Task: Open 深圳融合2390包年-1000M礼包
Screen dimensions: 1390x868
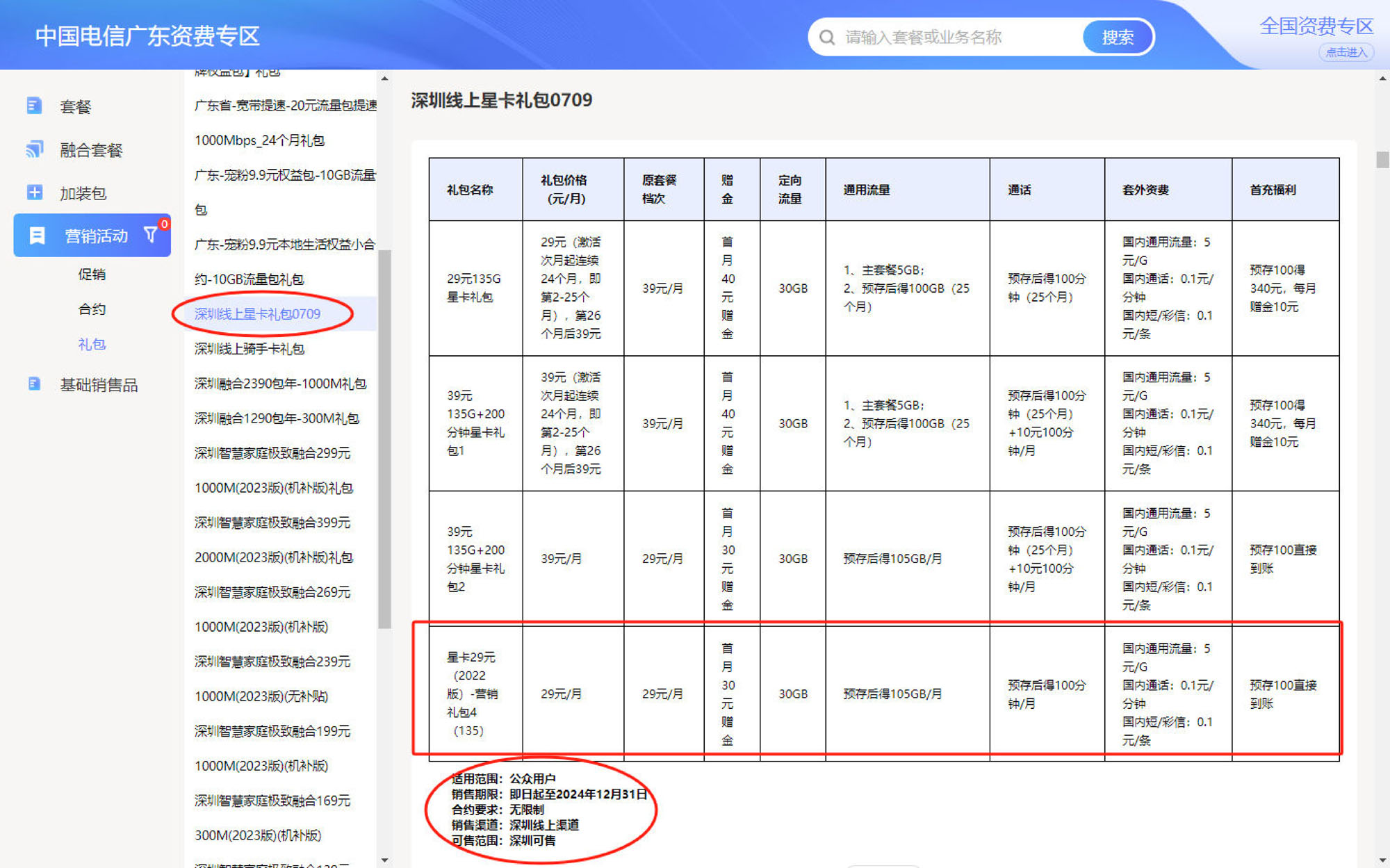Action: (x=280, y=383)
